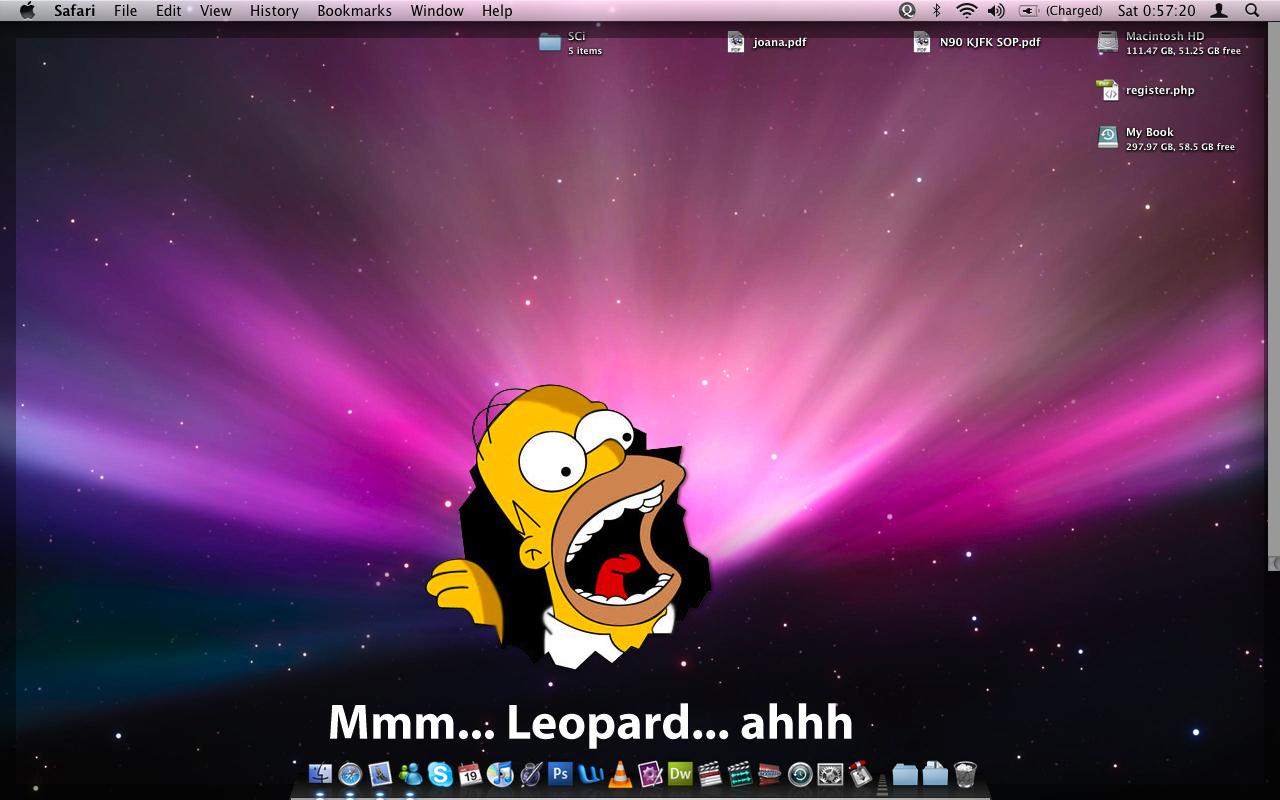
Task: Launch MSN Messenger from the Dock
Action: (410, 774)
